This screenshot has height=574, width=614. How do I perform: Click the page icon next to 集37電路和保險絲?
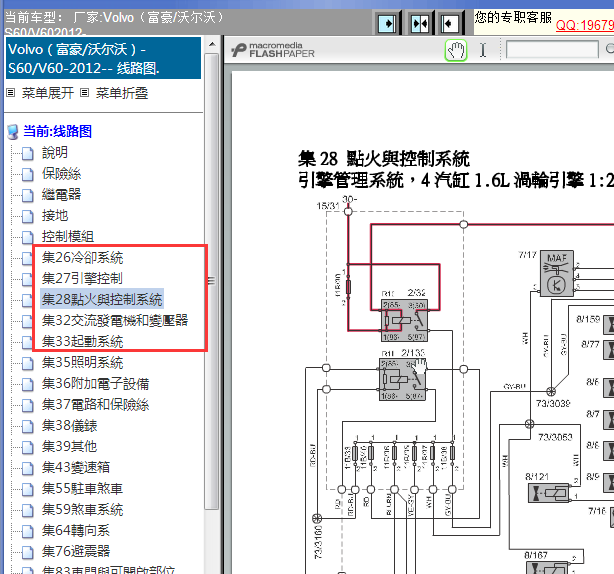pyautogui.click(x=27, y=405)
